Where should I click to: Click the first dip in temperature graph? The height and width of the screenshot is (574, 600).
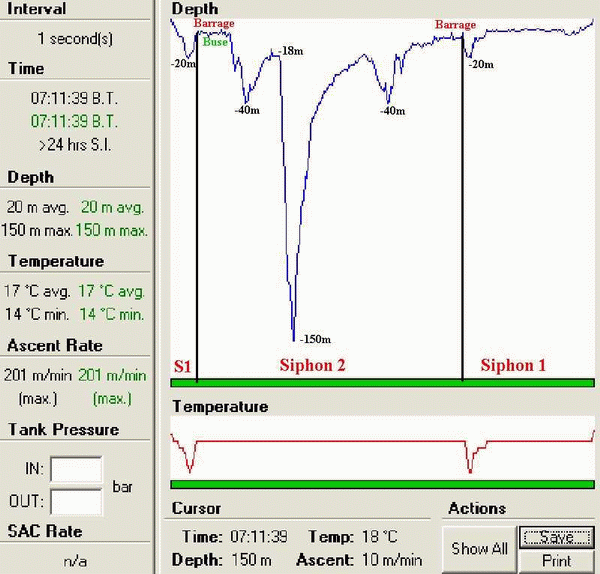pos(190,468)
